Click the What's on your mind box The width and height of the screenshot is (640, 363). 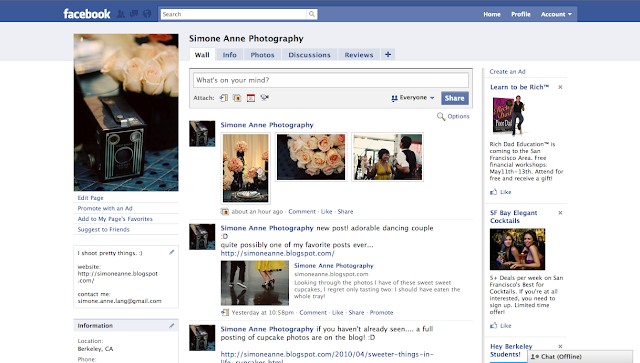pos(331,80)
